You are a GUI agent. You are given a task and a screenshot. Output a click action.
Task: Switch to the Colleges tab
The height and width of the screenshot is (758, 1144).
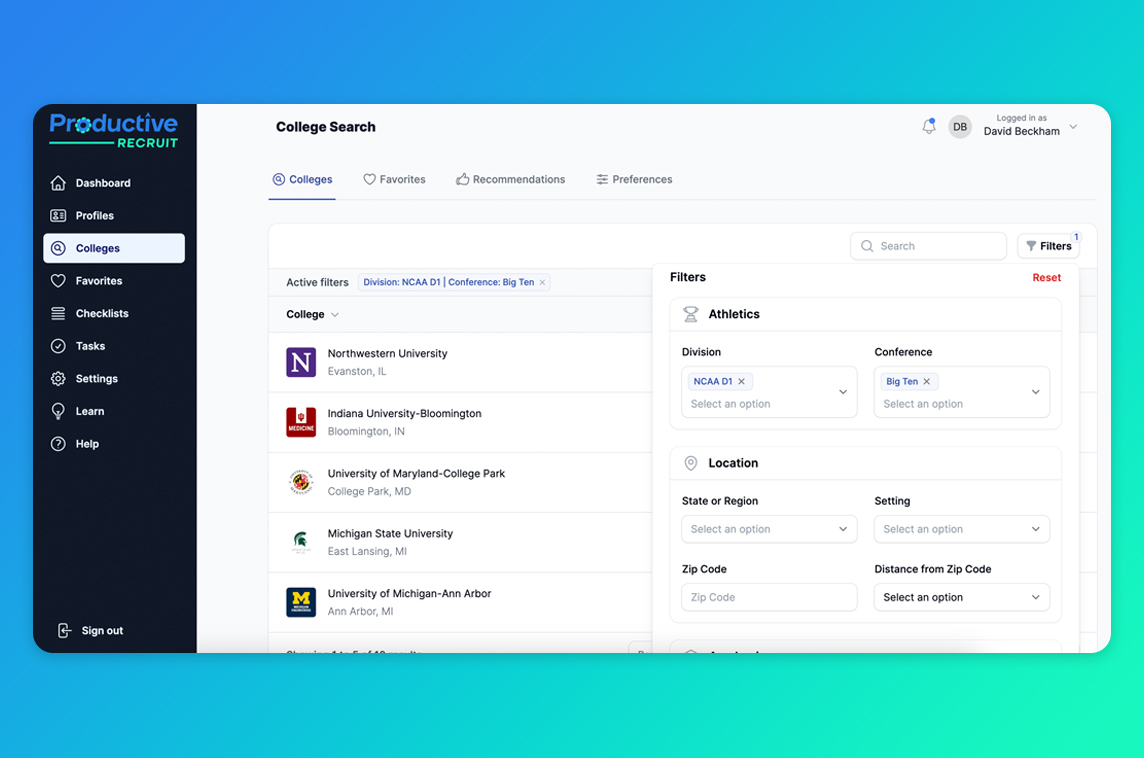tap(302, 179)
